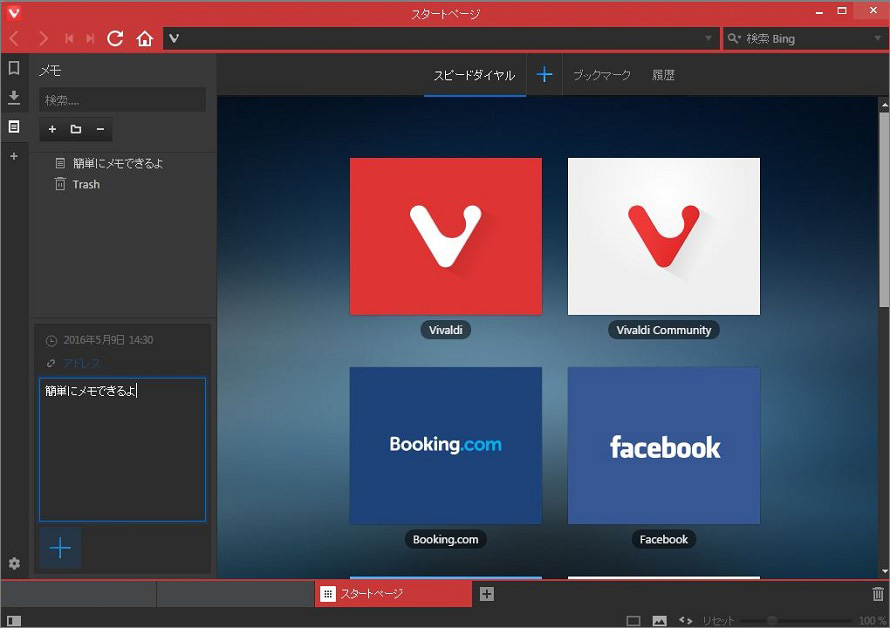The height and width of the screenshot is (628, 890).
Task: Click the scrollbar down arrow
Action: (x=884, y=571)
